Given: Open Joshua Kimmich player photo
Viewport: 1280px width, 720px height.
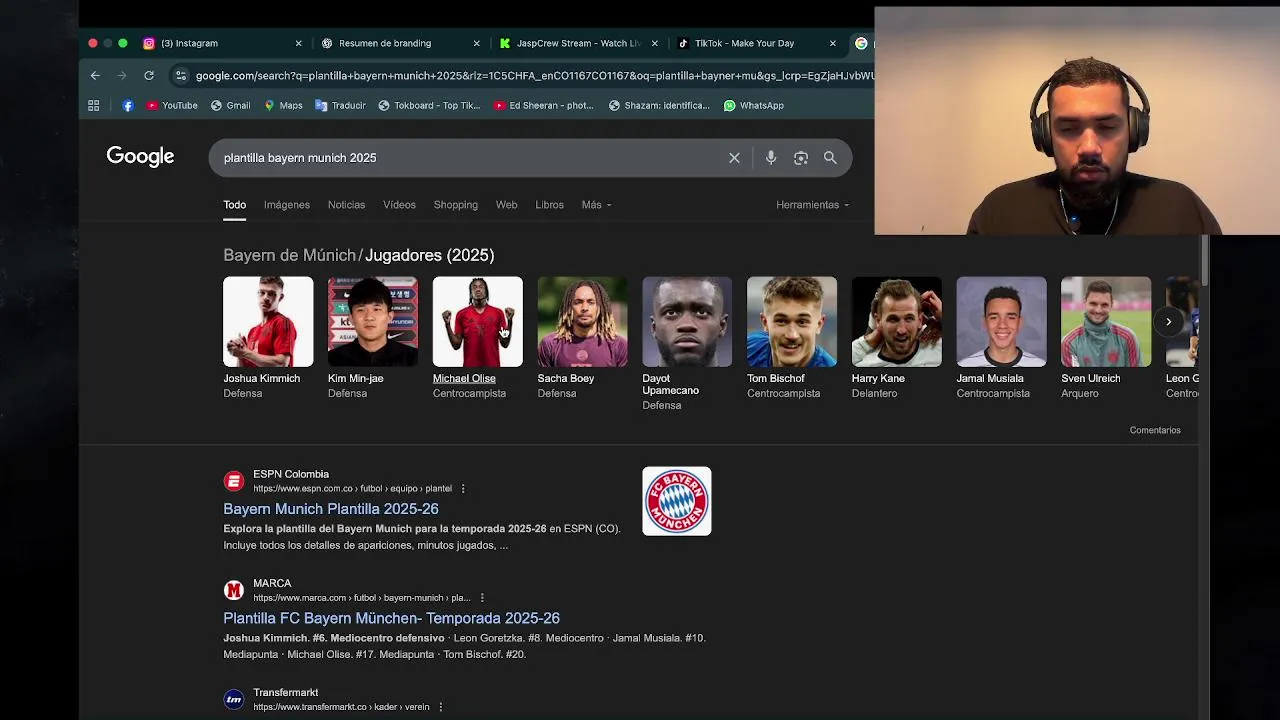Looking at the screenshot, I should [x=268, y=322].
